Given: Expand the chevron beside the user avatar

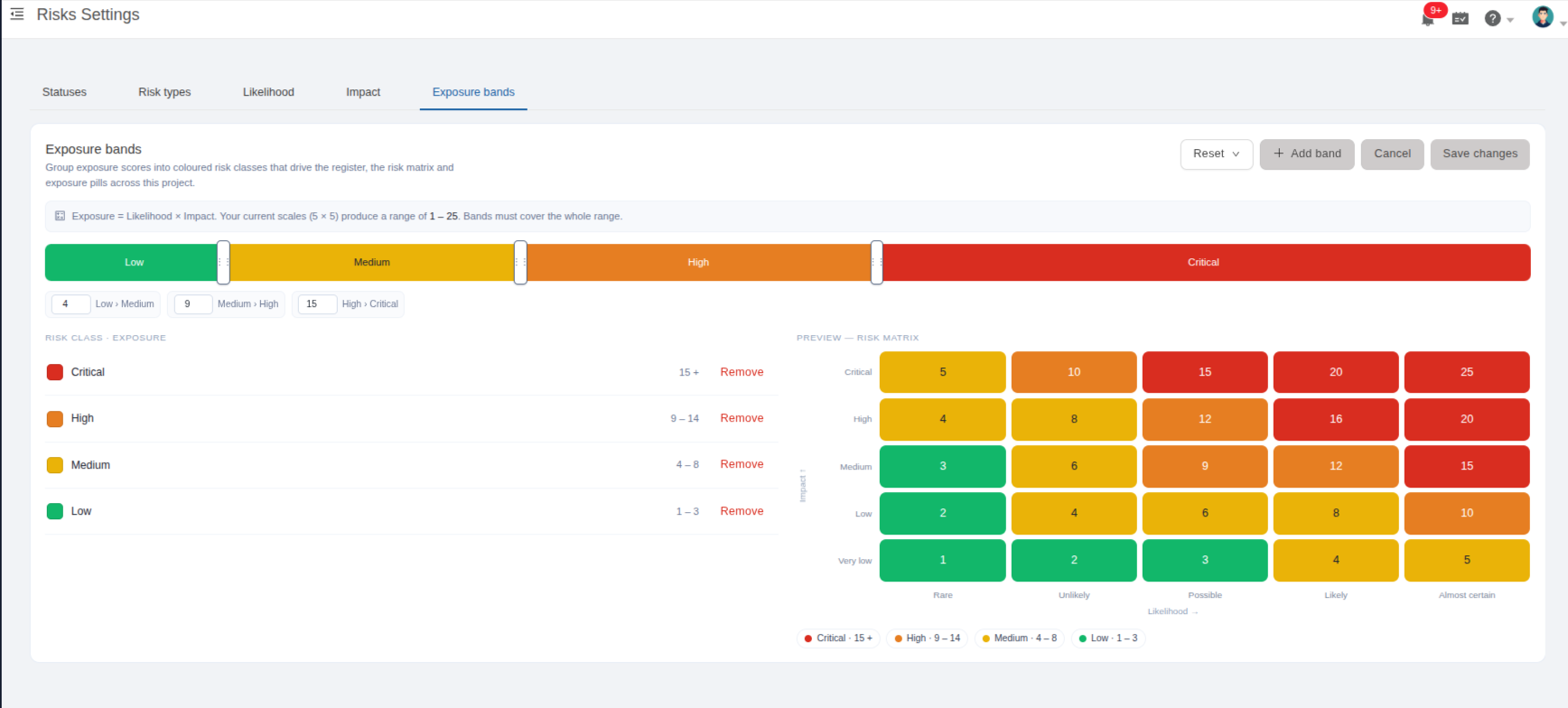Looking at the screenshot, I should pos(1563,23).
